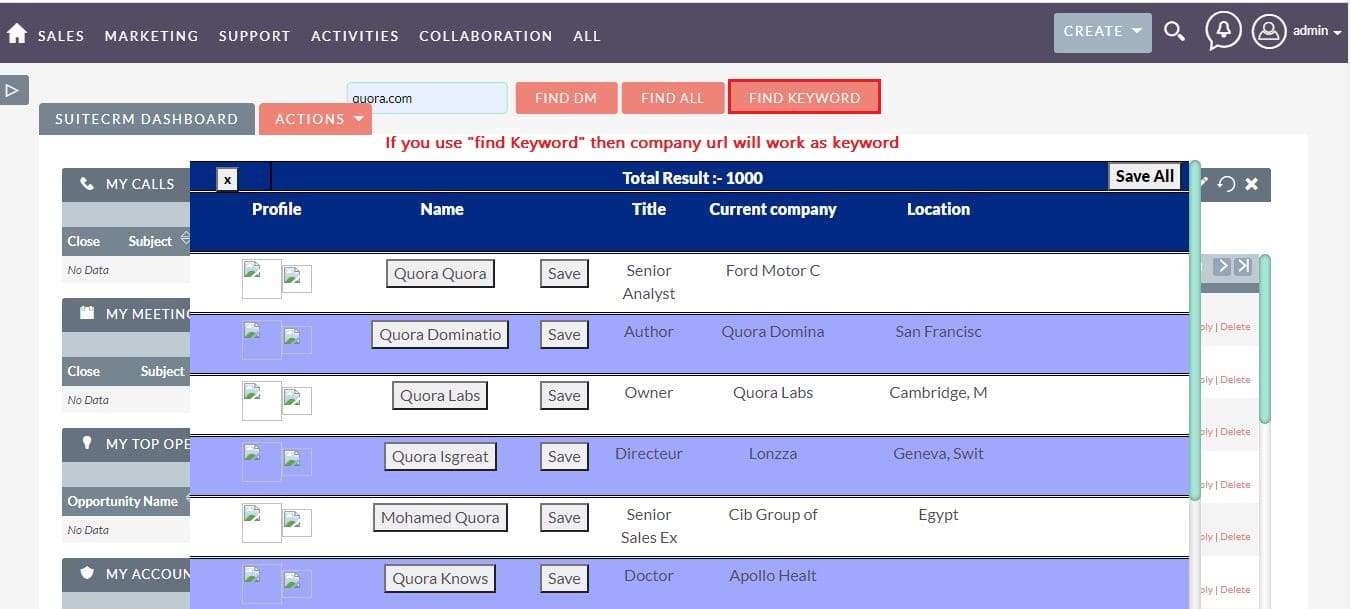Click the FIND ALL button

click(673, 97)
